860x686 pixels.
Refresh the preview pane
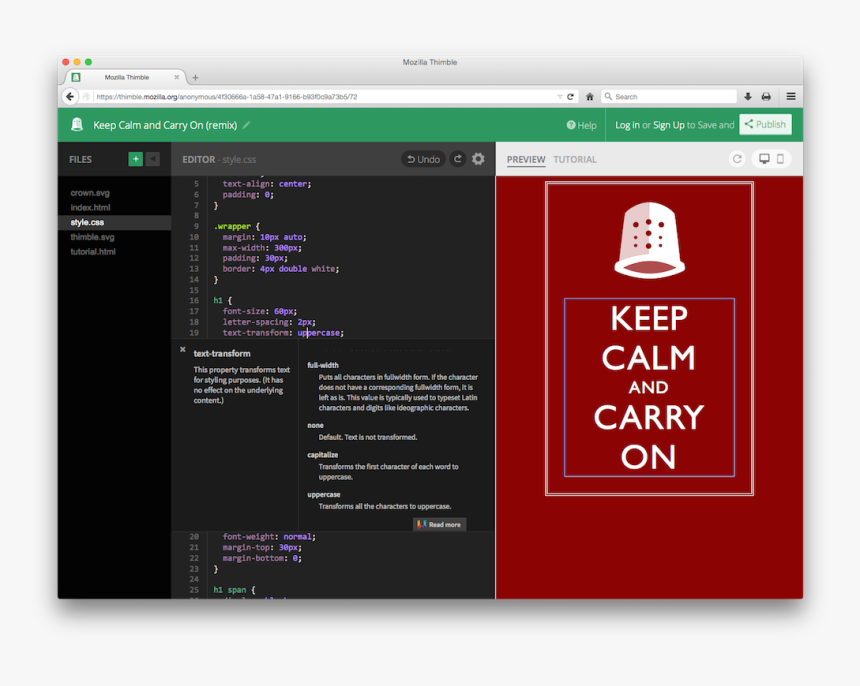click(x=737, y=159)
